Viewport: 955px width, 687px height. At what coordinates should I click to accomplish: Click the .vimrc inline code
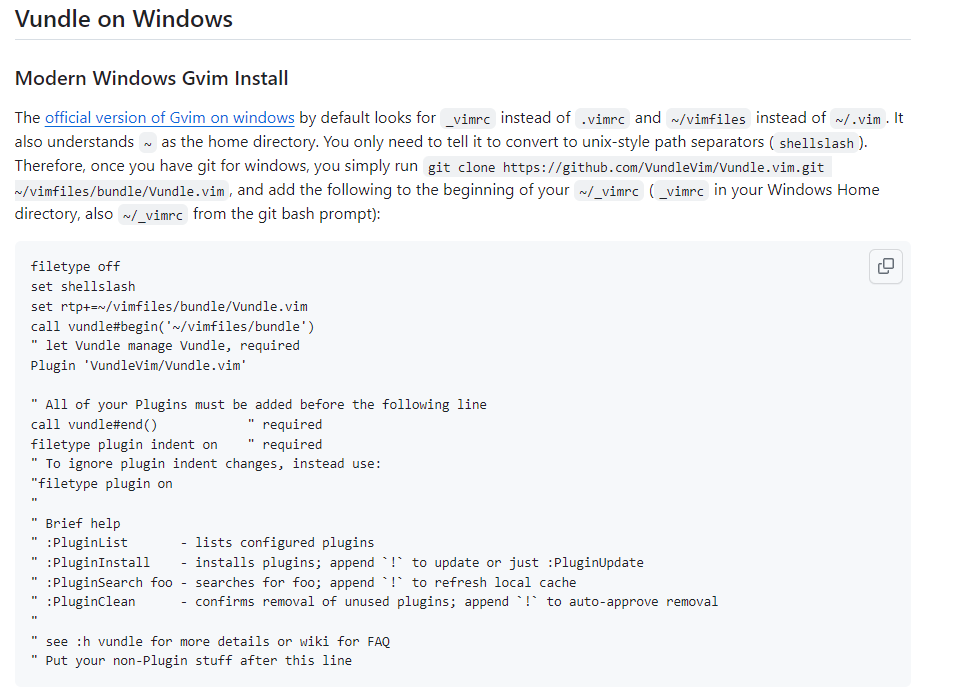click(x=602, y=119)
